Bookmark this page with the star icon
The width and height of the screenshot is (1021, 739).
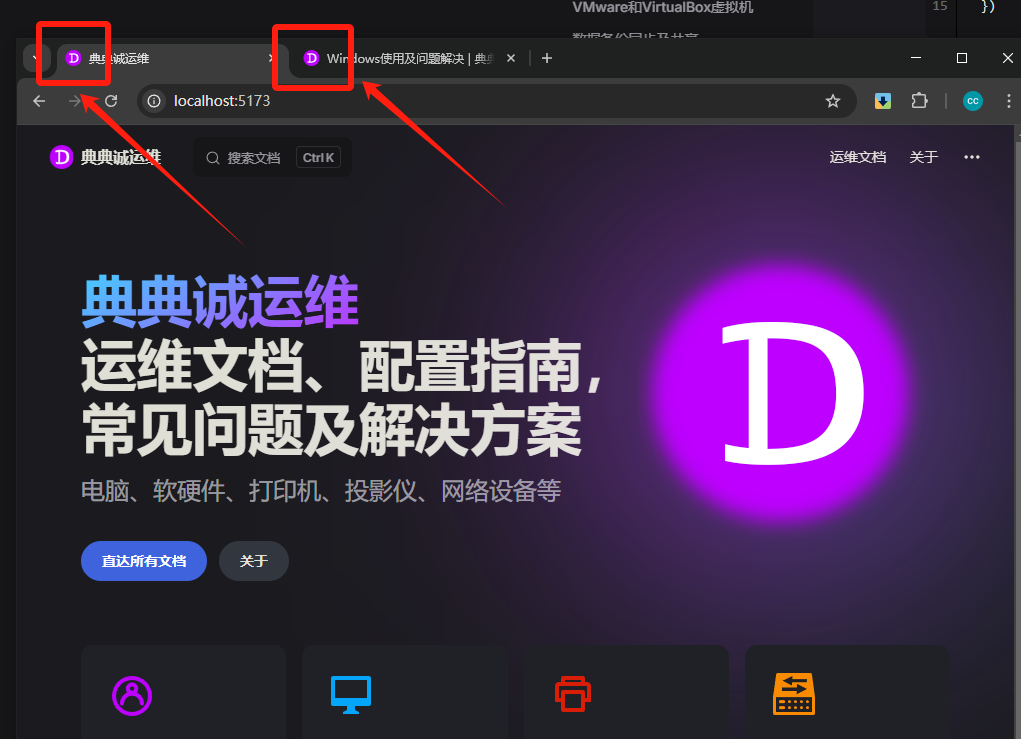coord(833,101)
